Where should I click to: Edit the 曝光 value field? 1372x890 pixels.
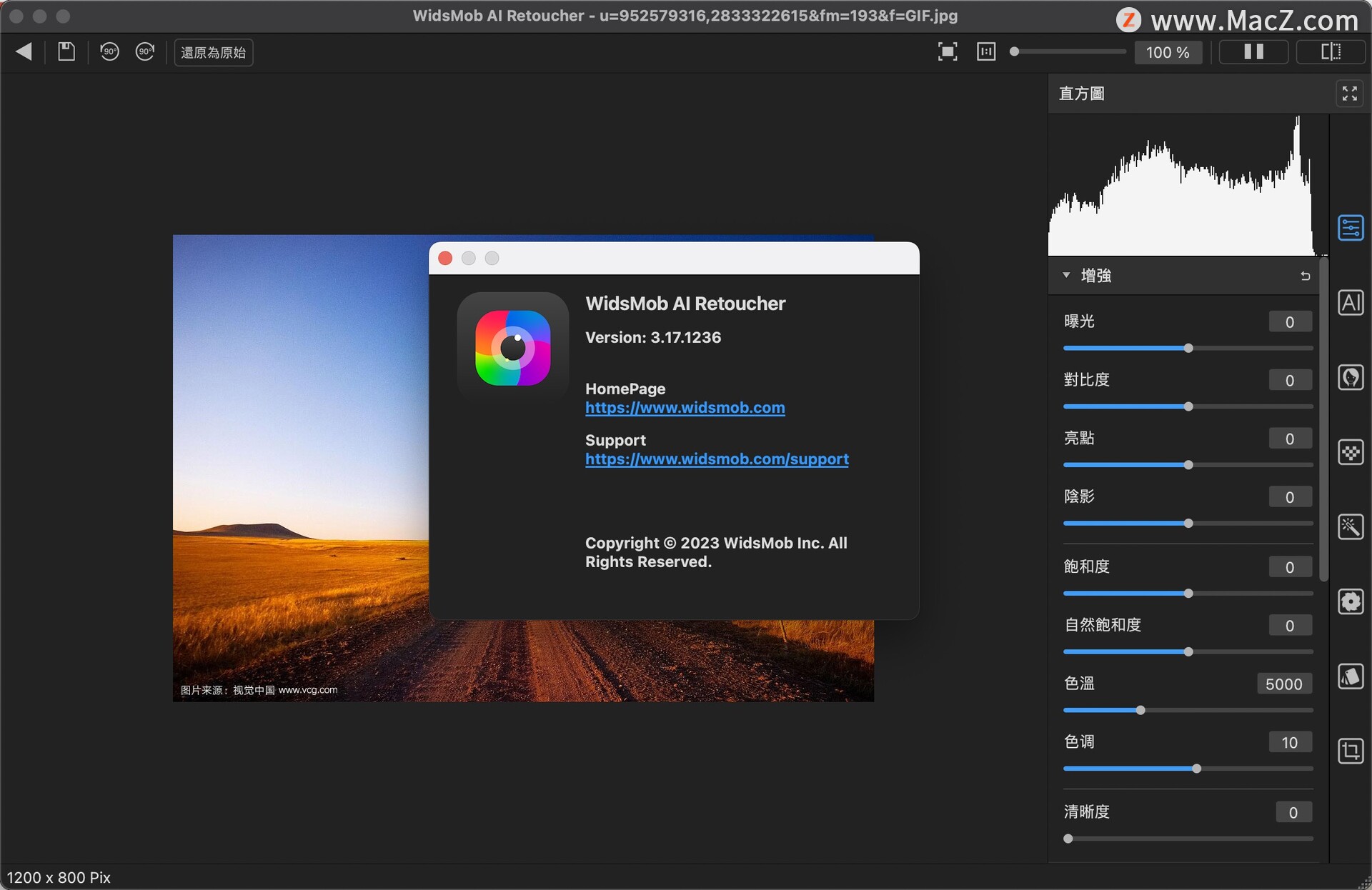pyautogui.click(x=1290, y=321)
